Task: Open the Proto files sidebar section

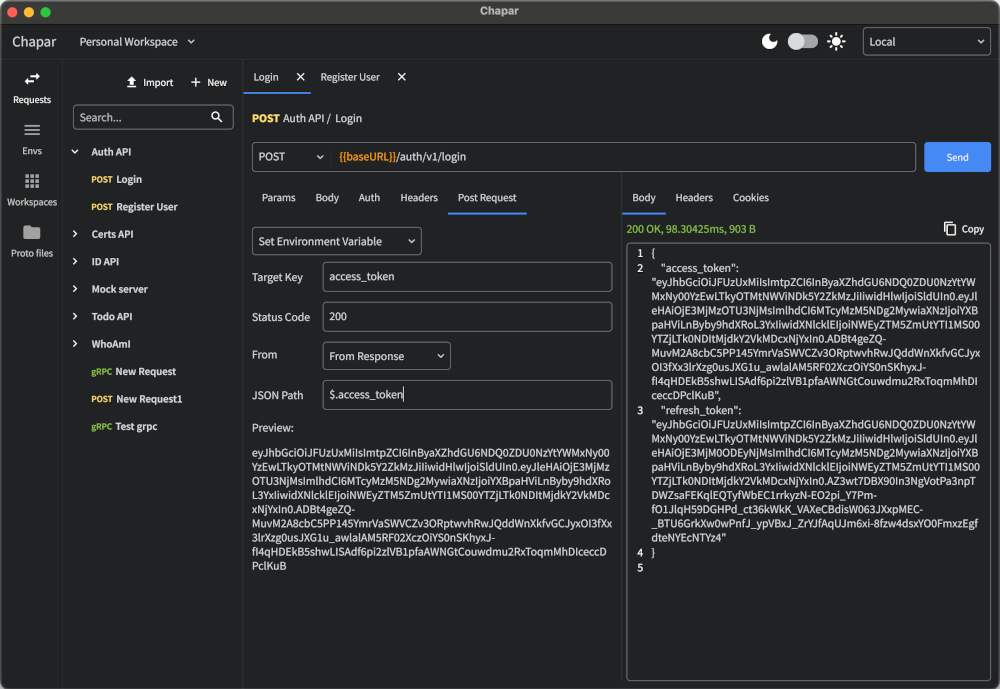Action: [32, 241]
